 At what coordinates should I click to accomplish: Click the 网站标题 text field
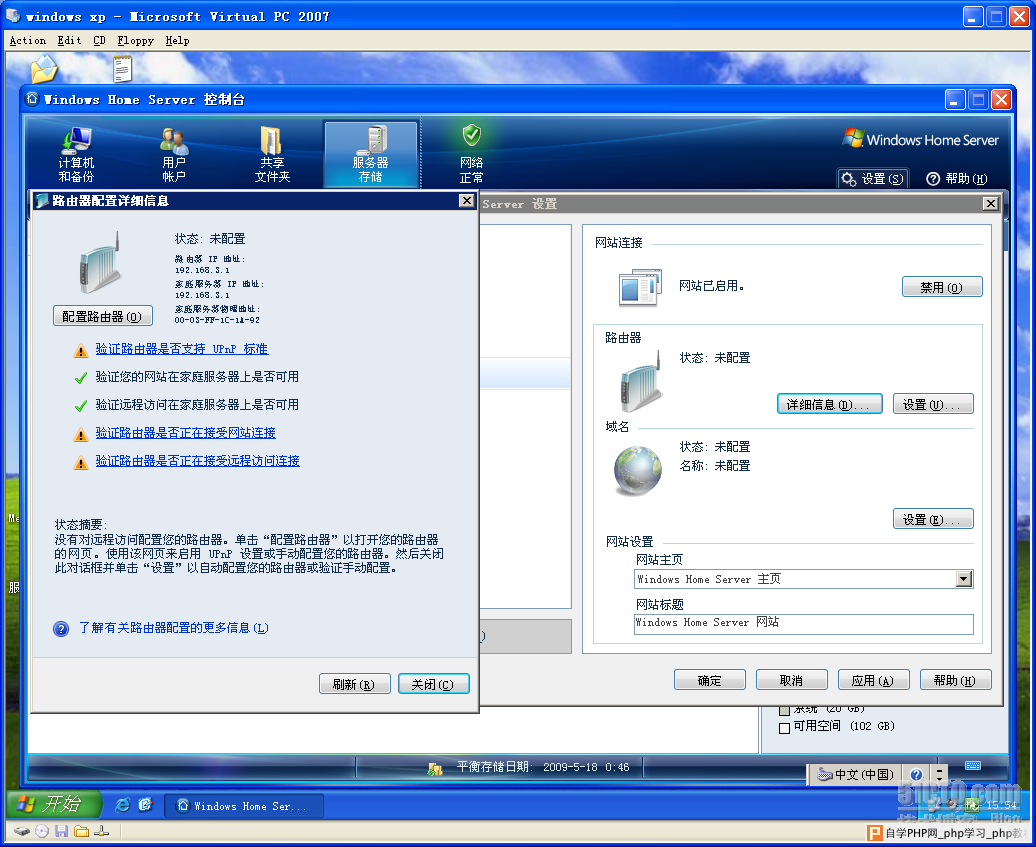coord(803,624)
